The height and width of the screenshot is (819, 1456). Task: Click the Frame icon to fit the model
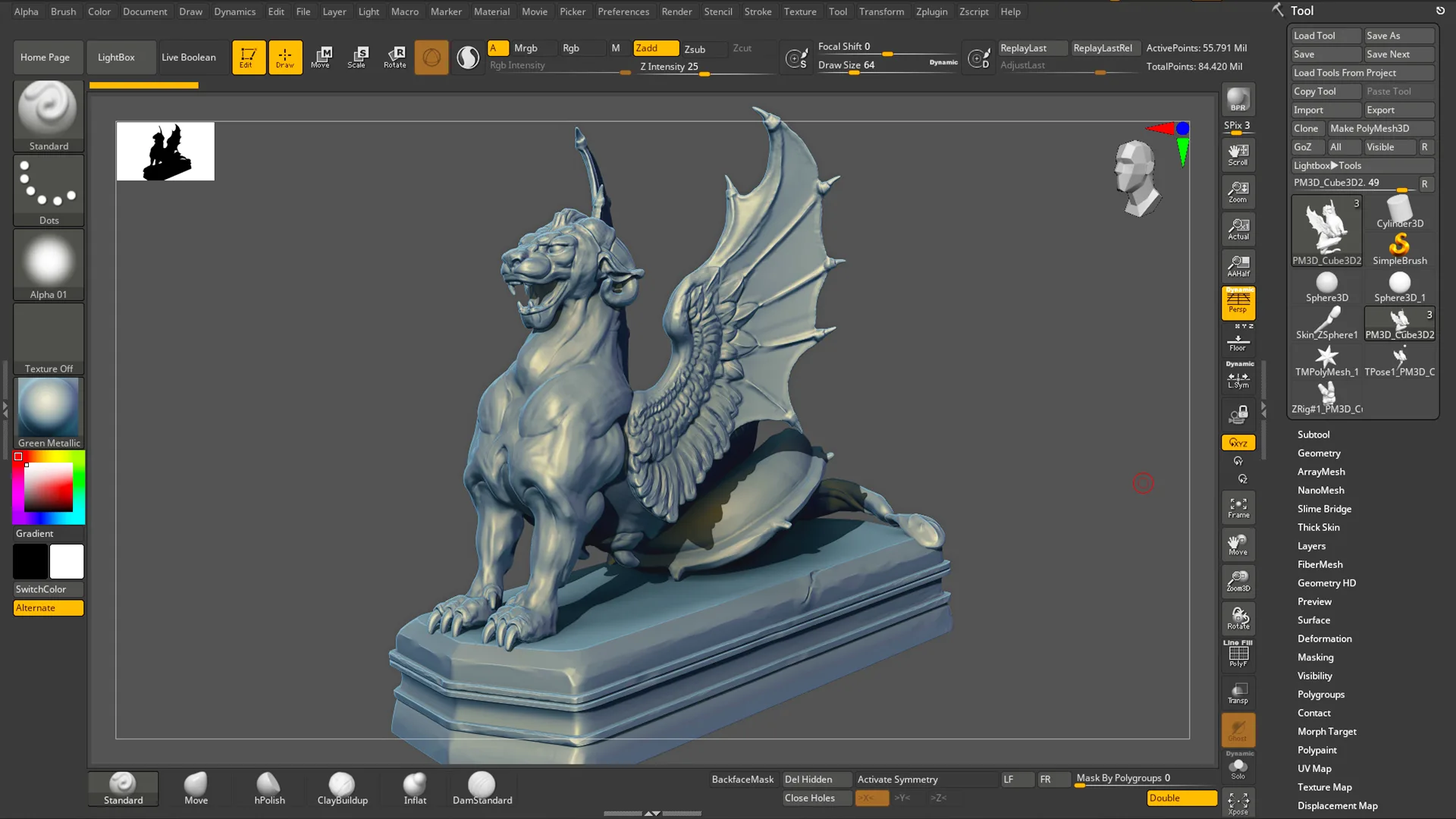[x=1238, y=507]
